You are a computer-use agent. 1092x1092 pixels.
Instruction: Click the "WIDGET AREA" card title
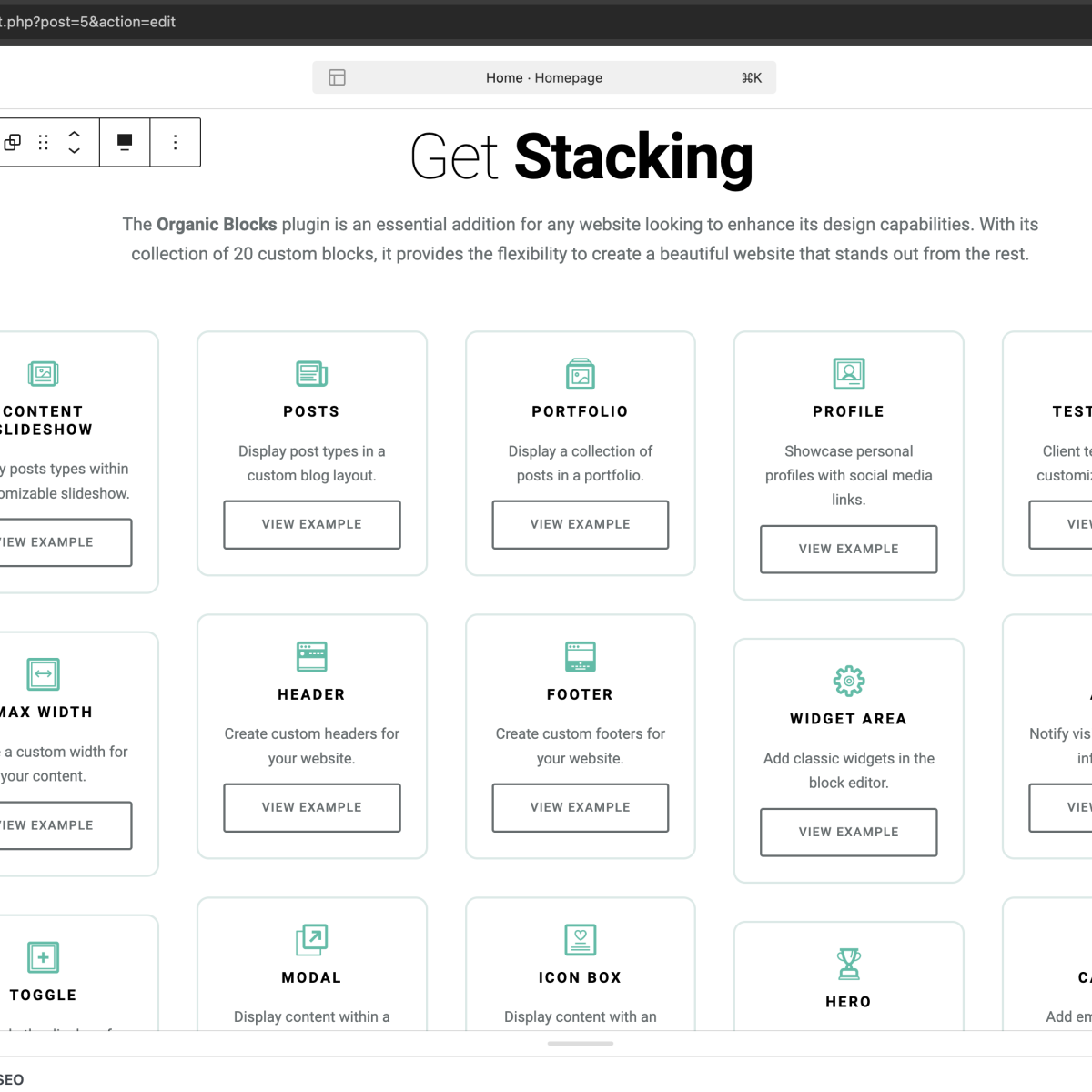click(x=849, y=719)
